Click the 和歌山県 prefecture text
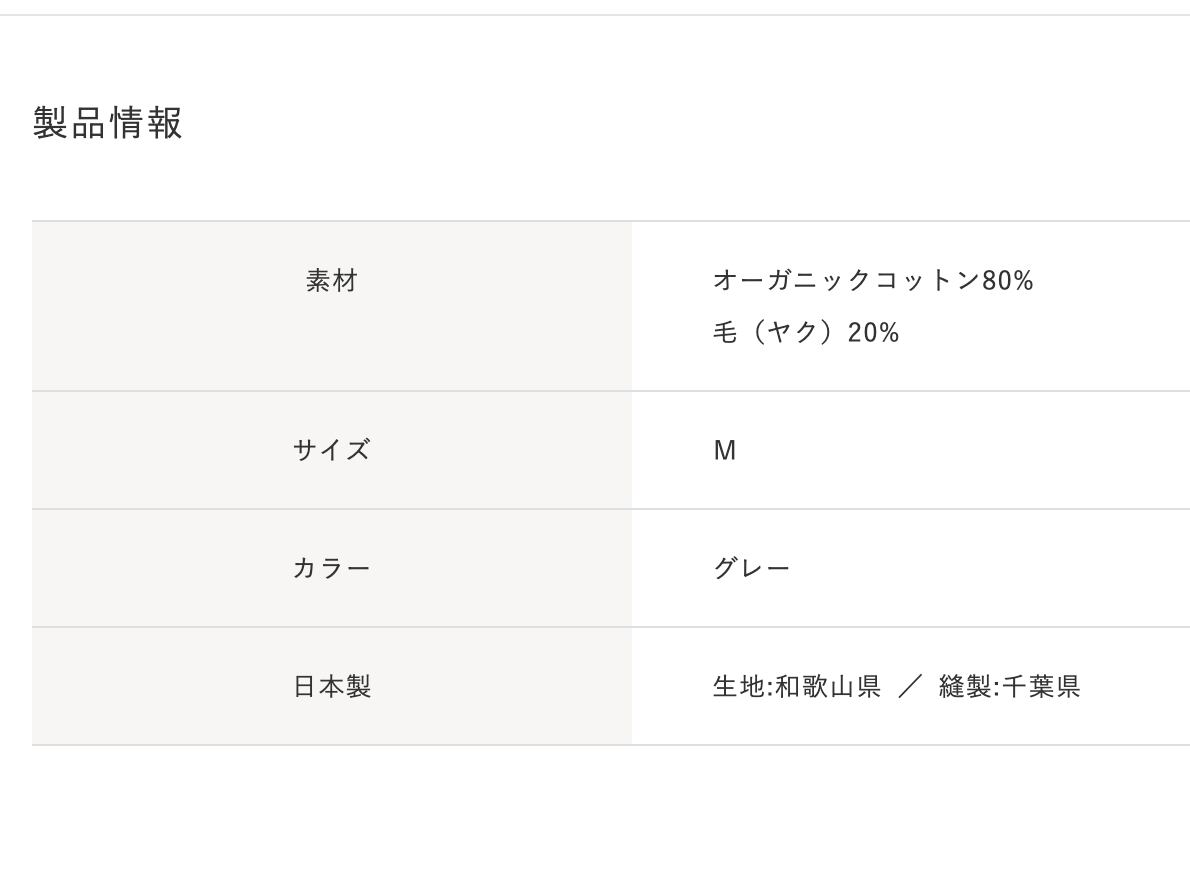The width and height of the screenshot is (1190, 872). [x=828, y=687]
